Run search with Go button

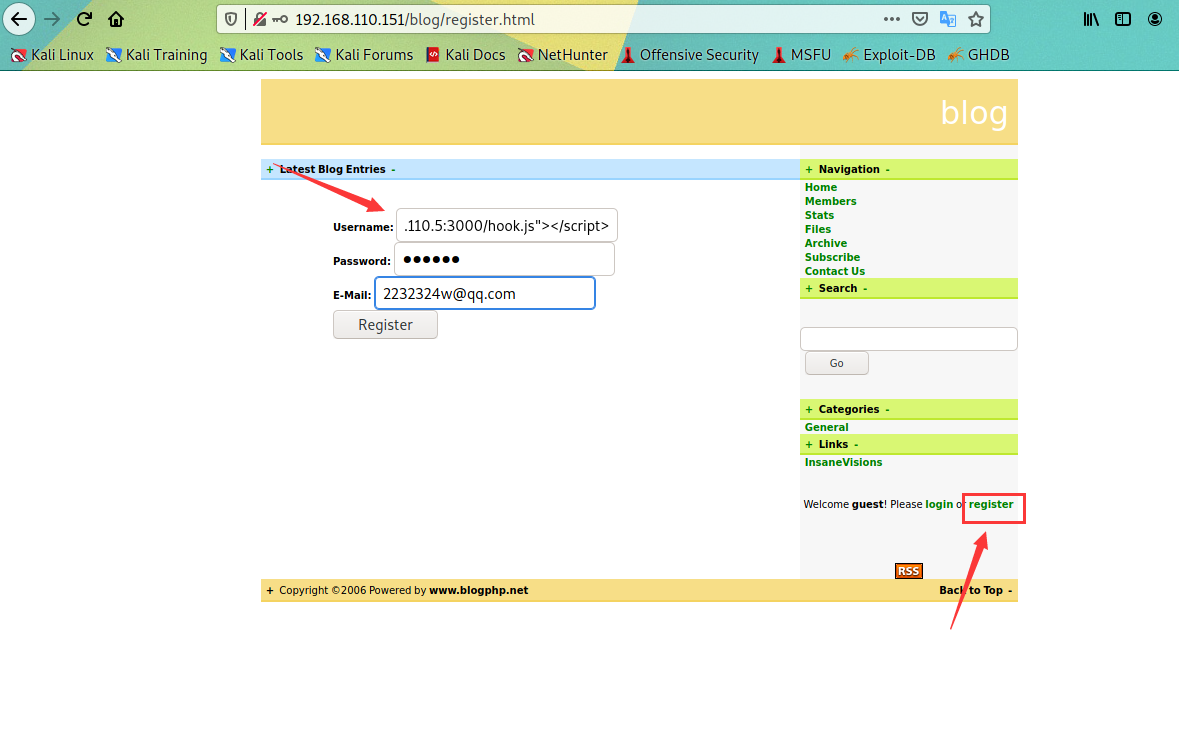(x=836, y=363)
